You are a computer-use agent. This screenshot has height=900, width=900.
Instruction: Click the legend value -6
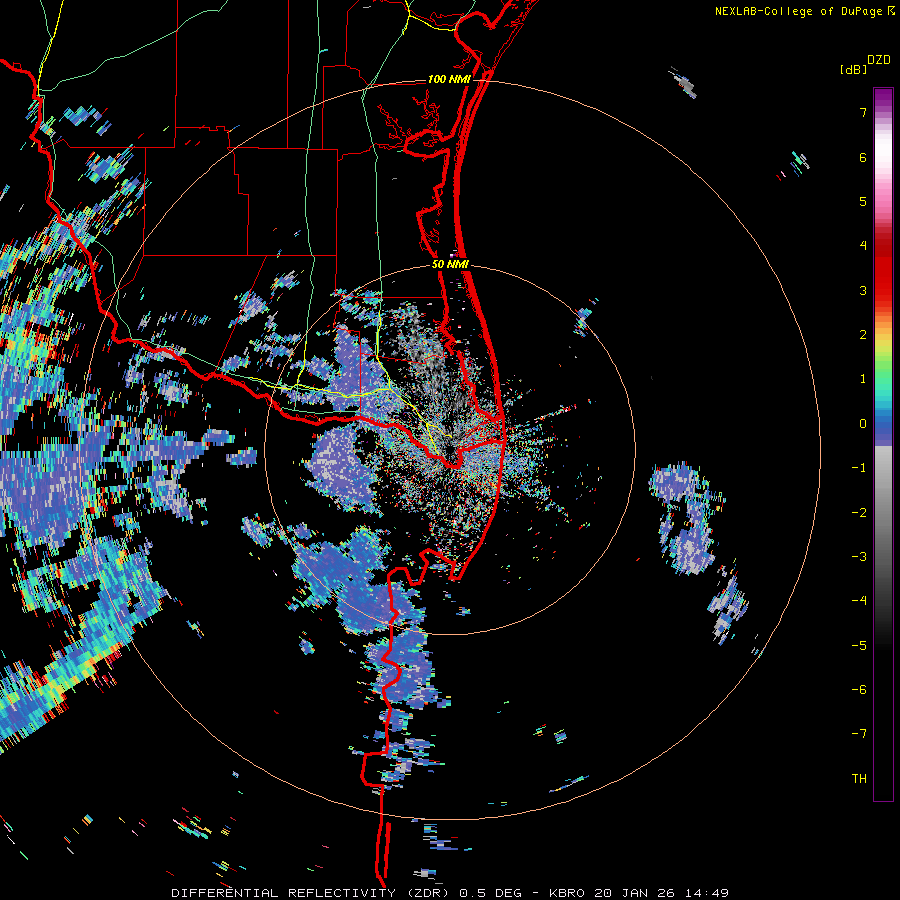click(x=859, y=690)
